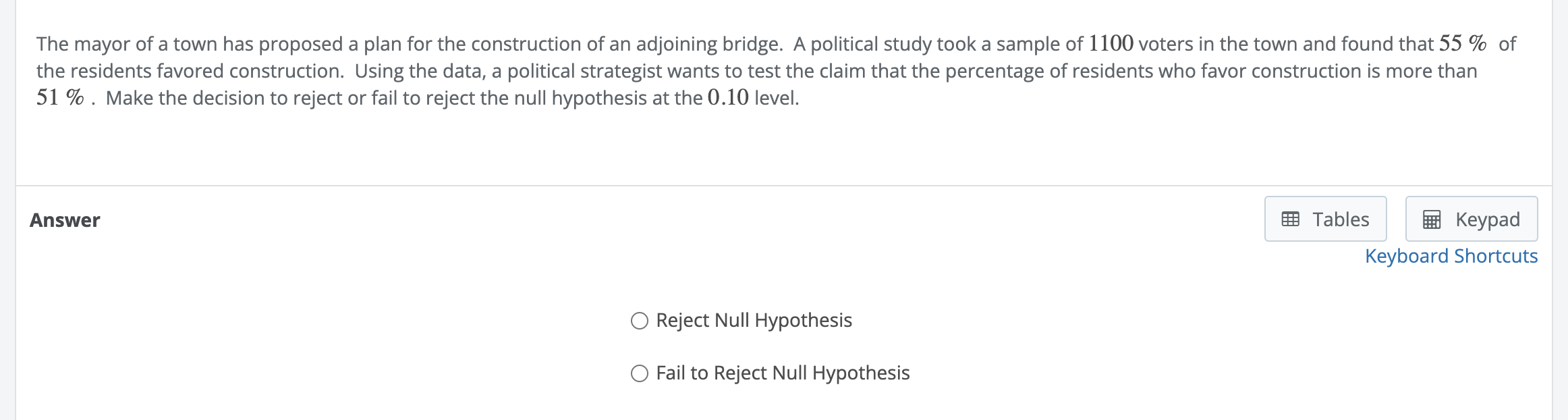Click the "Fail to Reject Null Hypothesis" label
This screenshot has width=1568, height=420.
pyautogui.click(x=783, y=373)
